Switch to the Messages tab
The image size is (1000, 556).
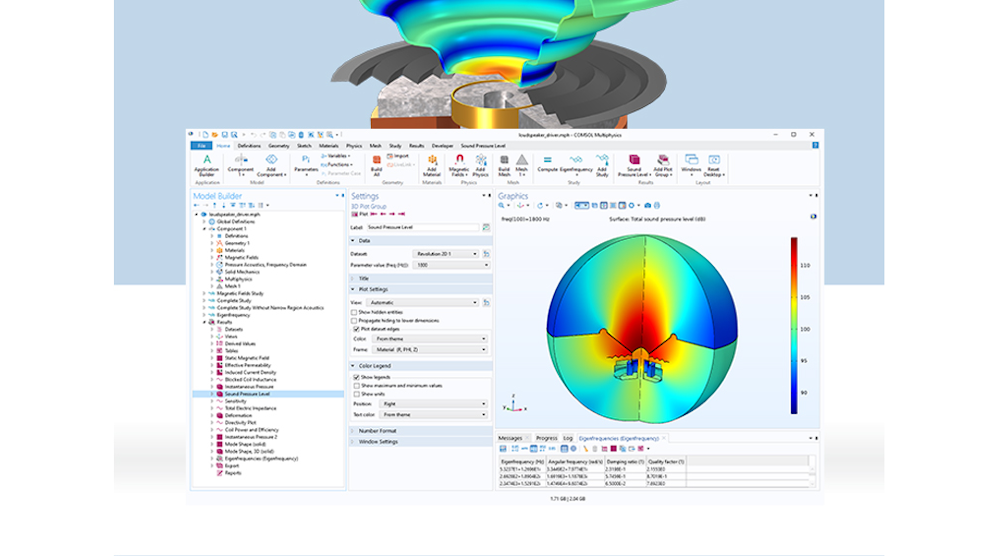tap(510, 438)
